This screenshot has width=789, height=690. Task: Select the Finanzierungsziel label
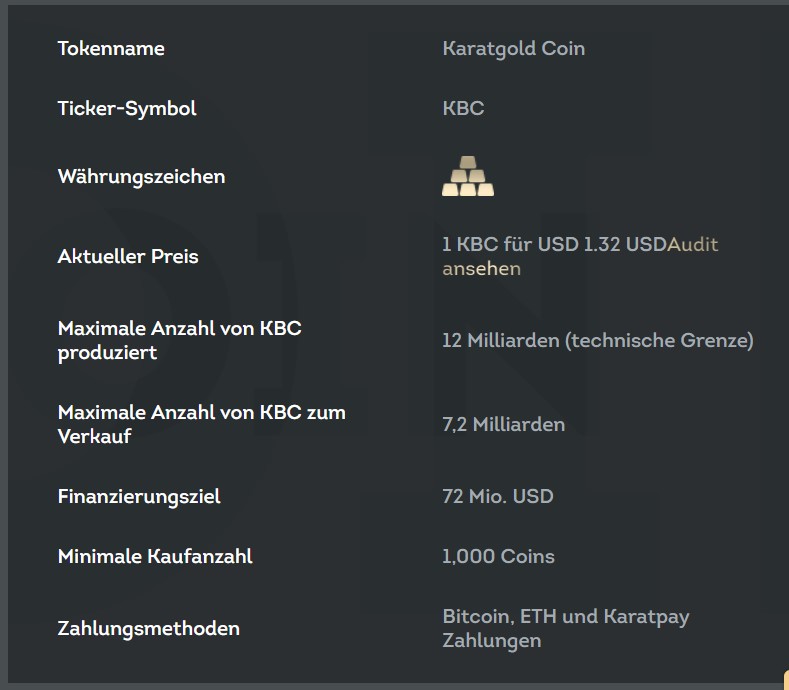(139, 497)
